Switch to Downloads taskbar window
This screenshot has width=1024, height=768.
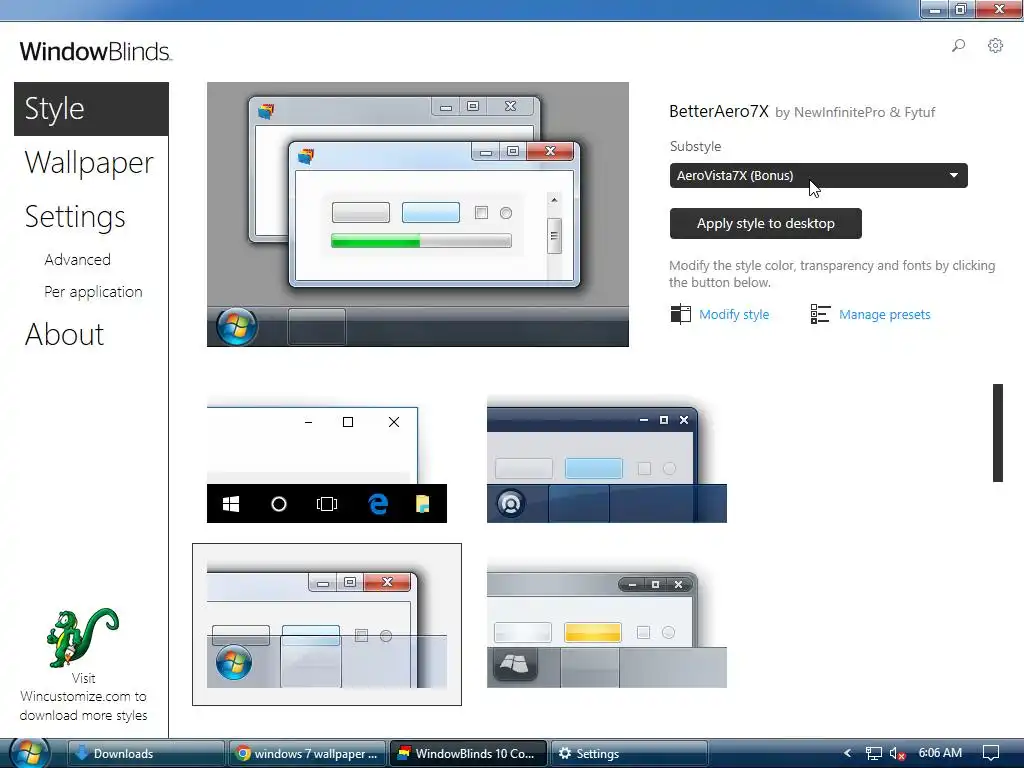[x=146, y=754]
